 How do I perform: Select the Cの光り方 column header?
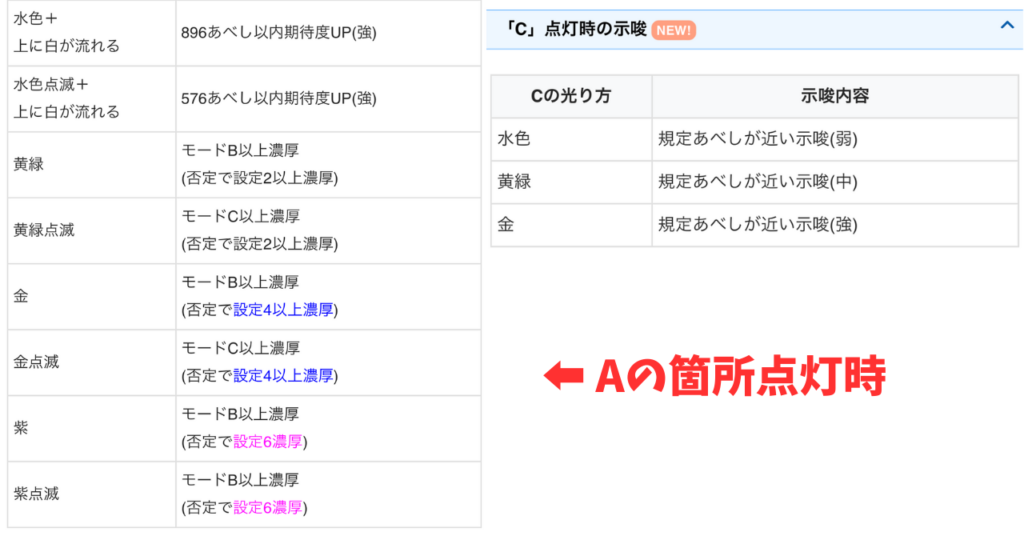coord(571,96)
